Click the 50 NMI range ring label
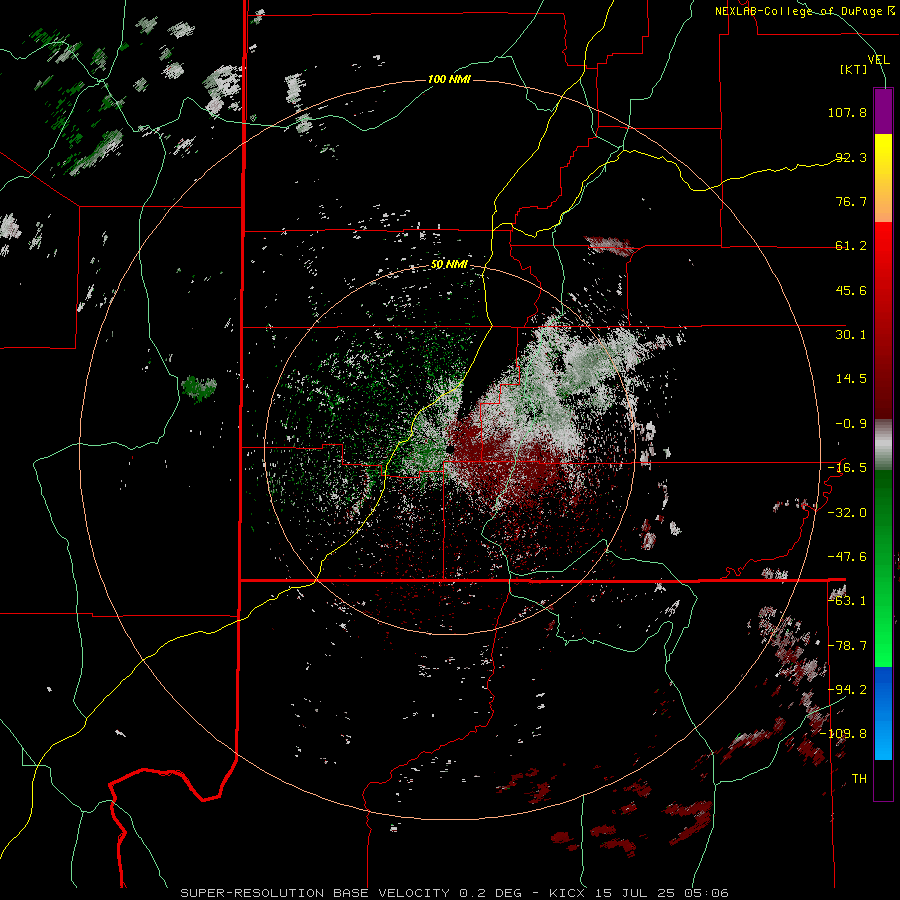Viewport: 900px width, 900px height. coord(449,265)
